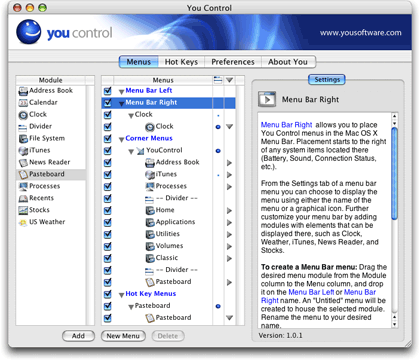The image size is (420, 361).
Task: Click the New Menu button
Action: click(123, 336)
